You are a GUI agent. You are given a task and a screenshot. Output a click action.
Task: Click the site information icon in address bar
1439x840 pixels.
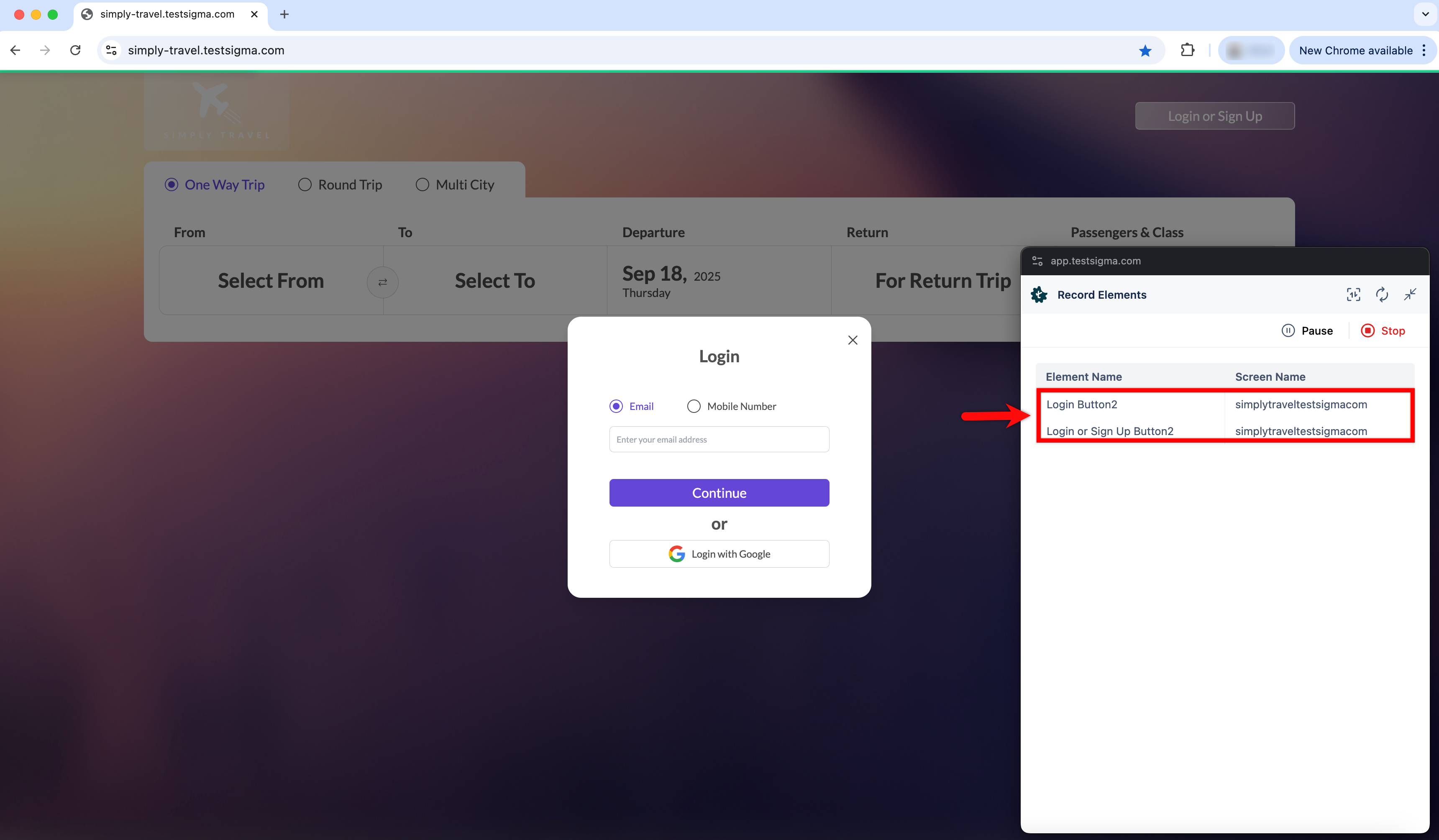tap(111, 50)
